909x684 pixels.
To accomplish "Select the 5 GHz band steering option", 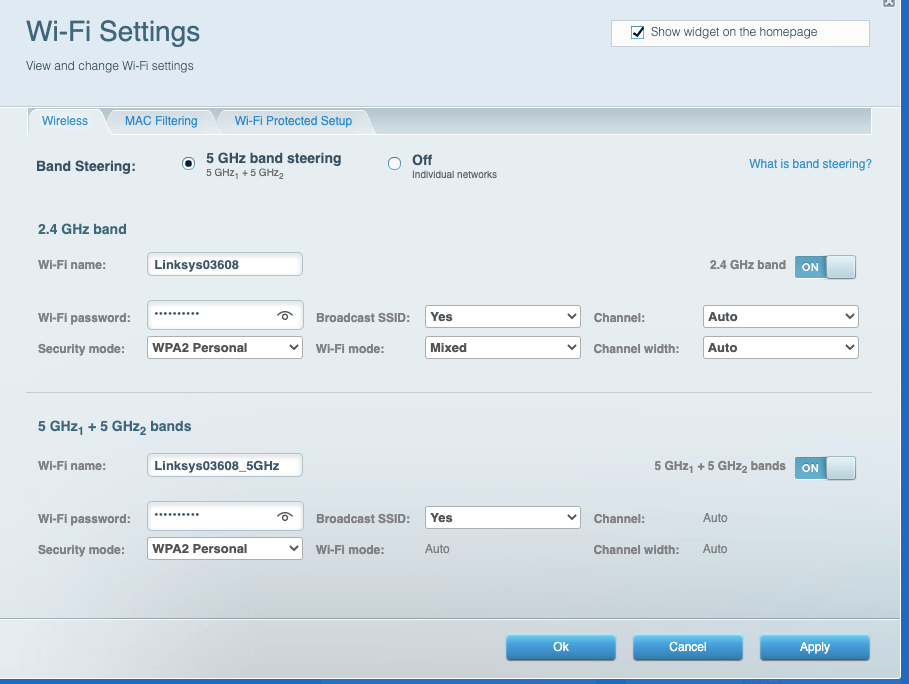I will pyautogui.click(x=188, y=162).
